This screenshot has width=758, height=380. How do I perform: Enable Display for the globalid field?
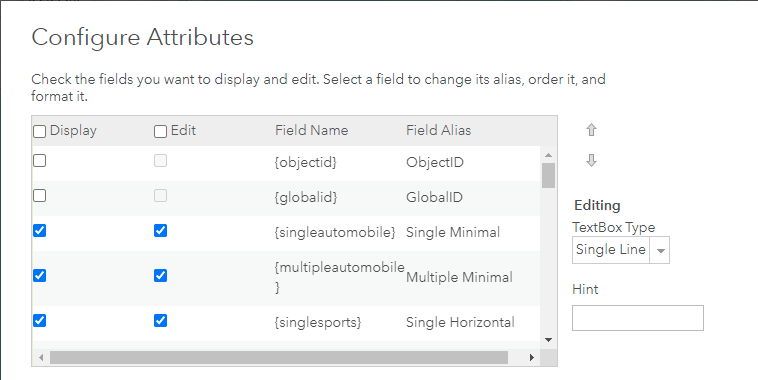click(40, 195)
